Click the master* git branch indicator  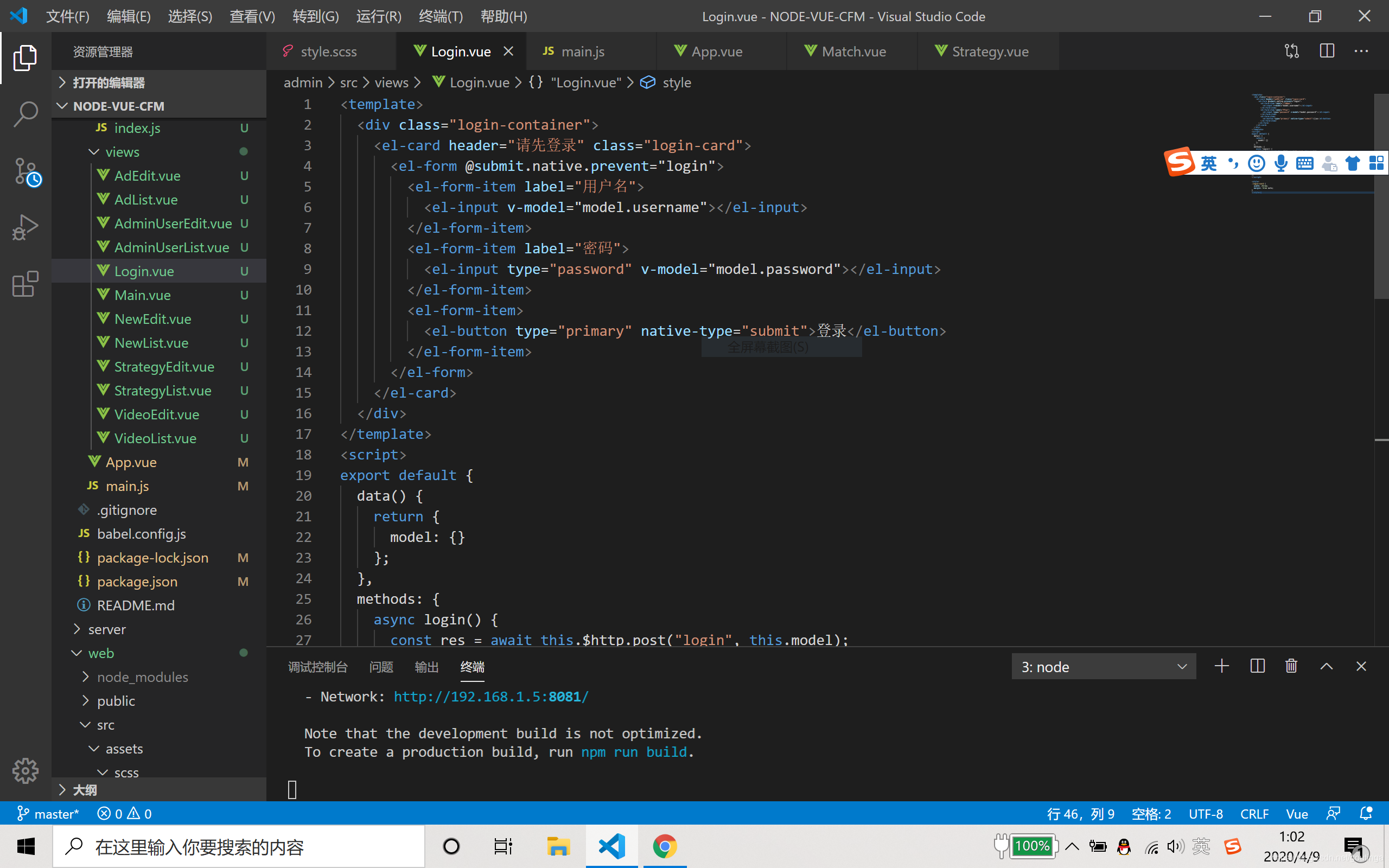48,813
